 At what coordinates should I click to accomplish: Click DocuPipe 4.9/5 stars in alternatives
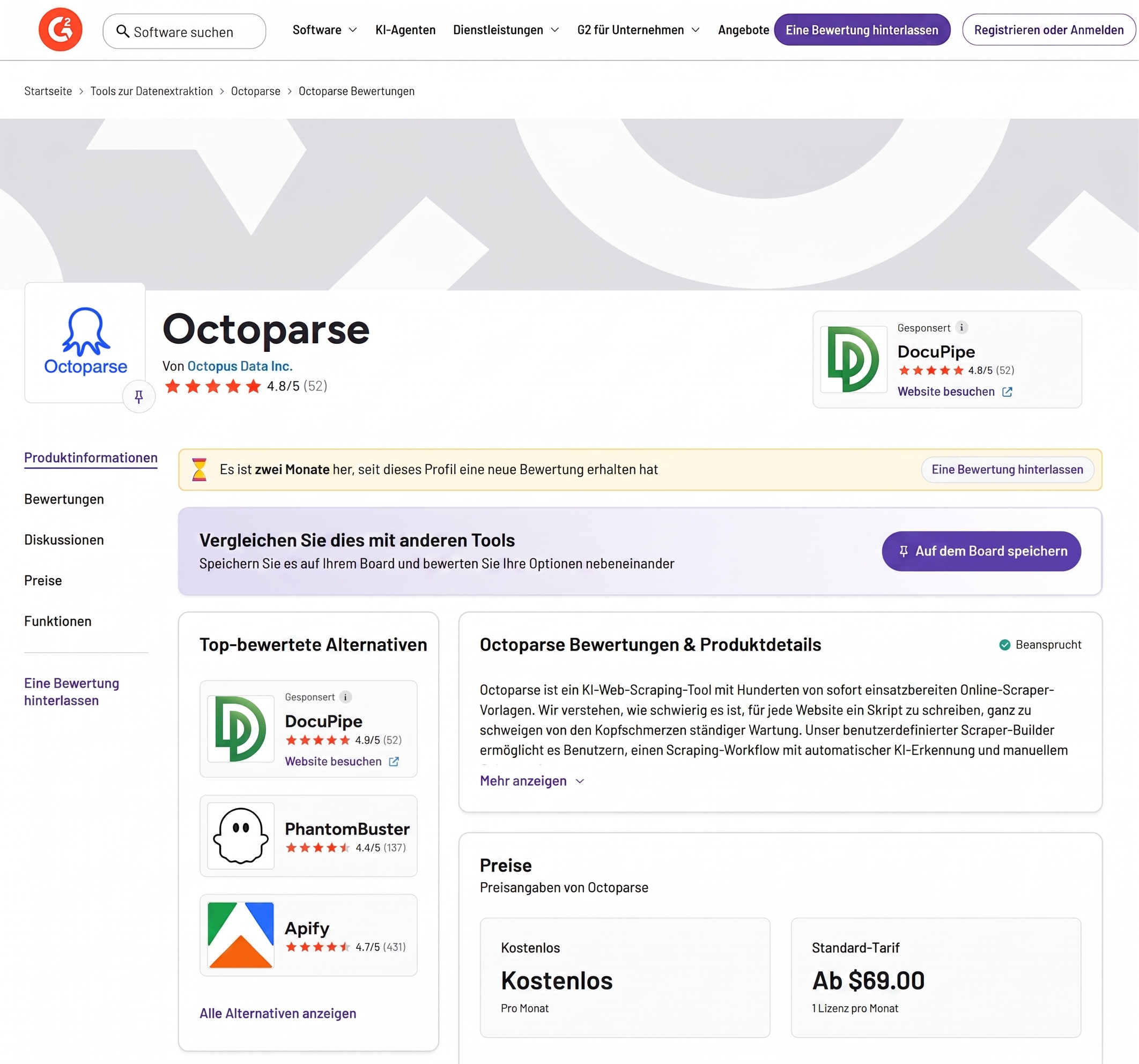[344, 740]
